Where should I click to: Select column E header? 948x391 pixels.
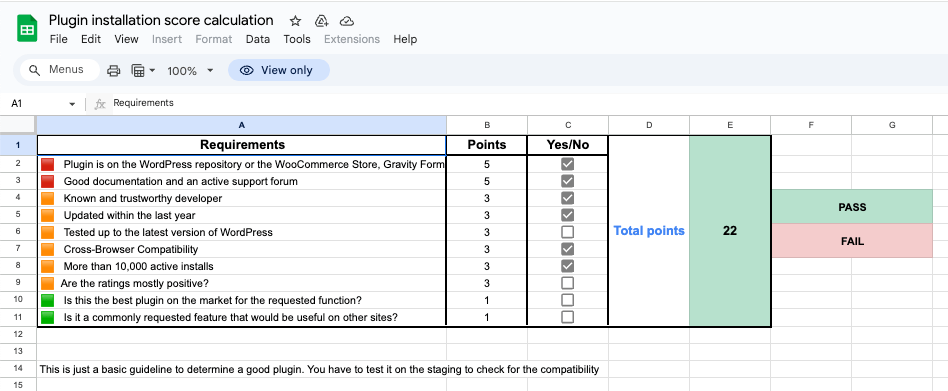click(730, 125)
